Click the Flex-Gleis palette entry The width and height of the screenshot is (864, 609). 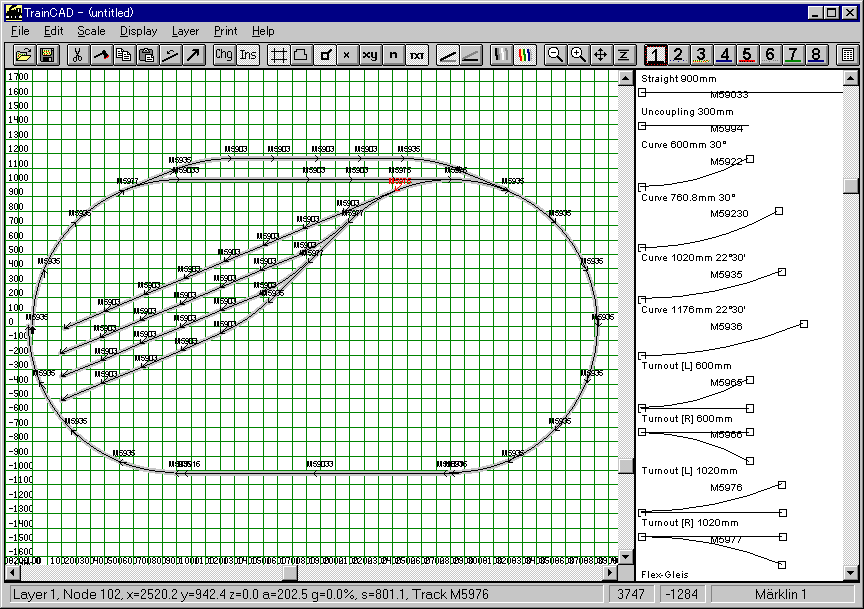click(x=665, y=575)
